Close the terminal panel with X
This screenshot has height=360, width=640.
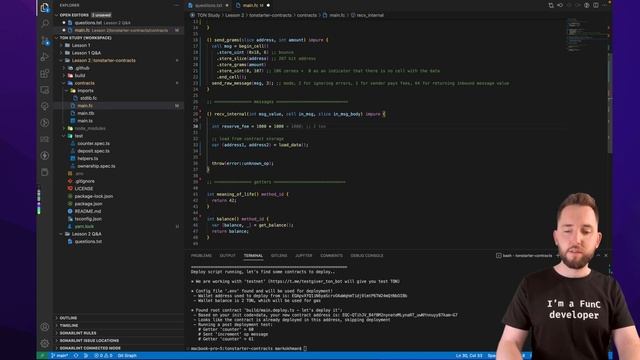606,256
